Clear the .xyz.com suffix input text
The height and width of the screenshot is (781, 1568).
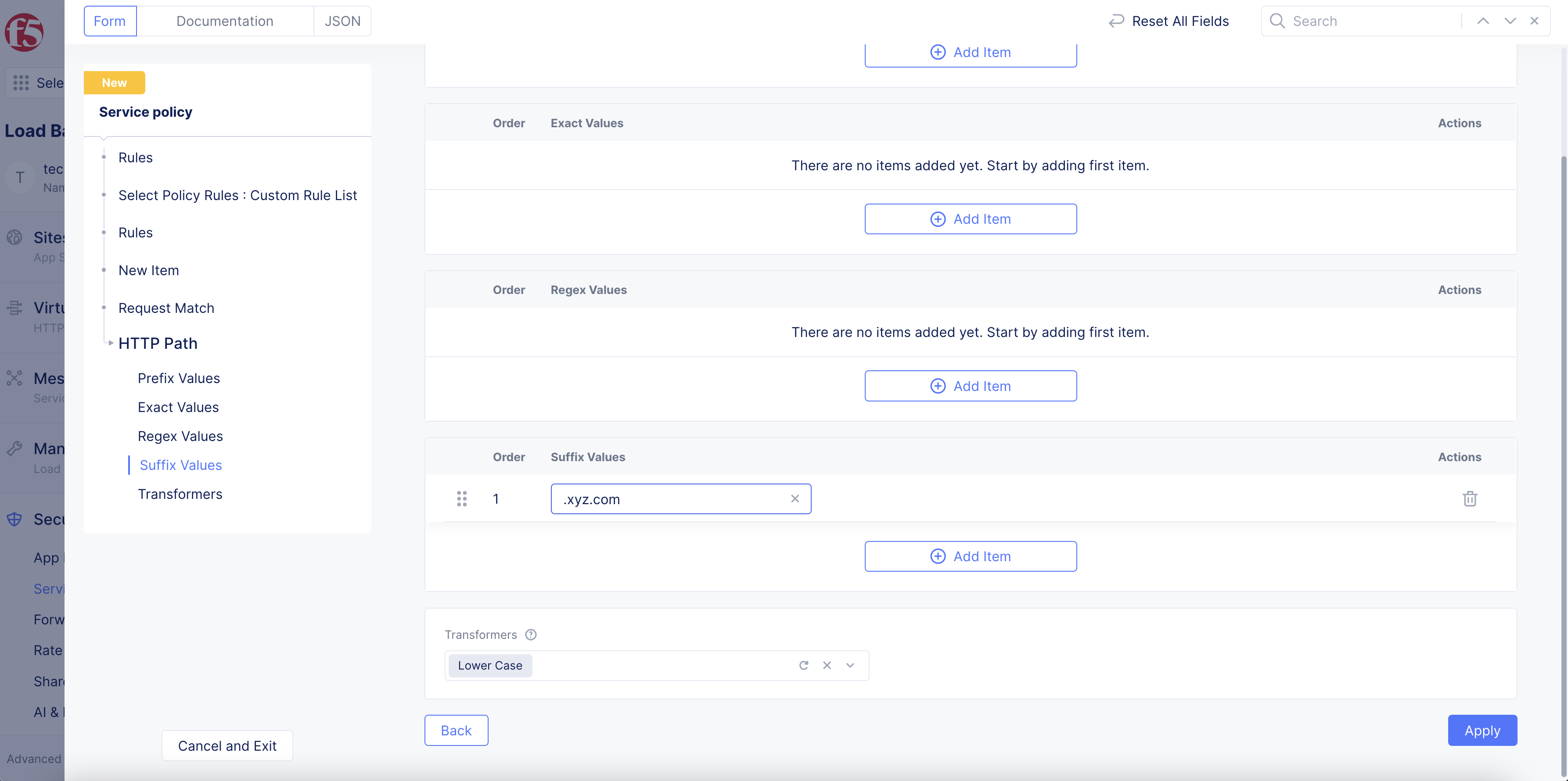pos(795,499)
